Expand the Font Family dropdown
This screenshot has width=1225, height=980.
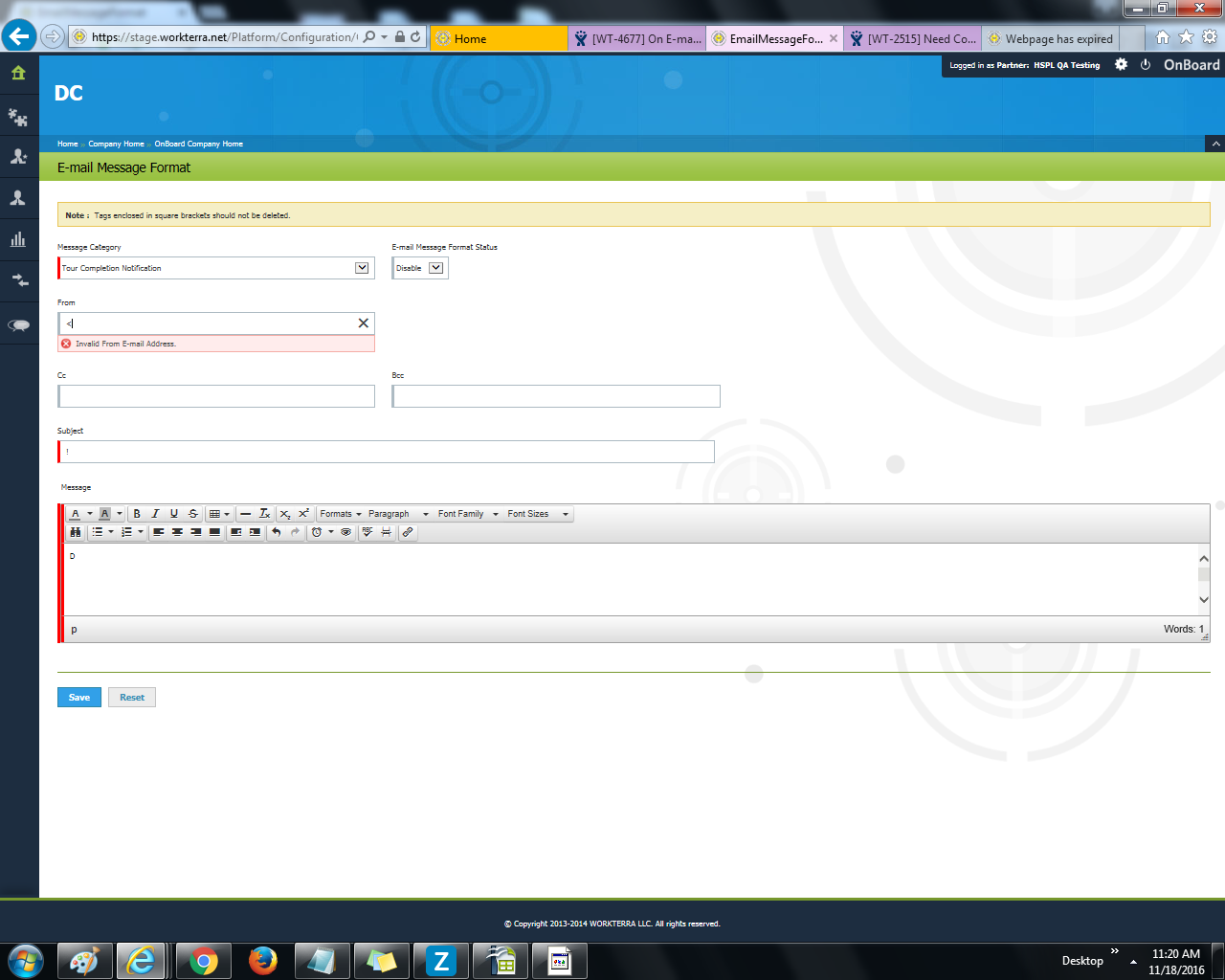click(x=468, y=514)
